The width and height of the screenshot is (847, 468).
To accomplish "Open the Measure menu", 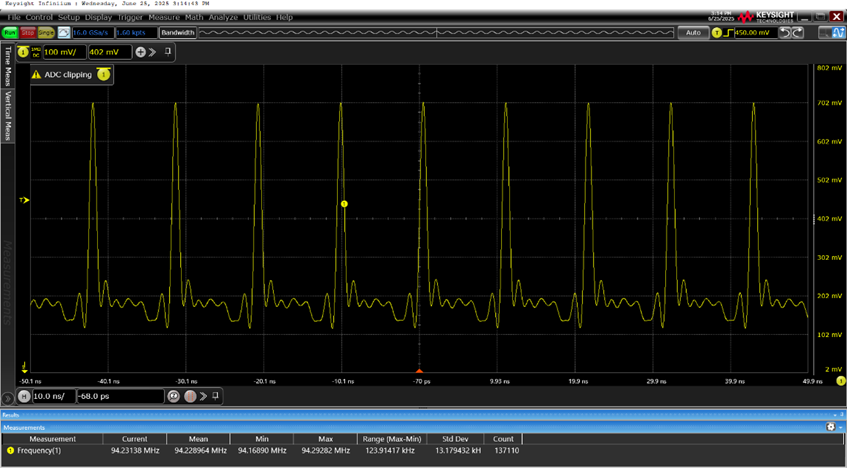I will pos(164,17).
